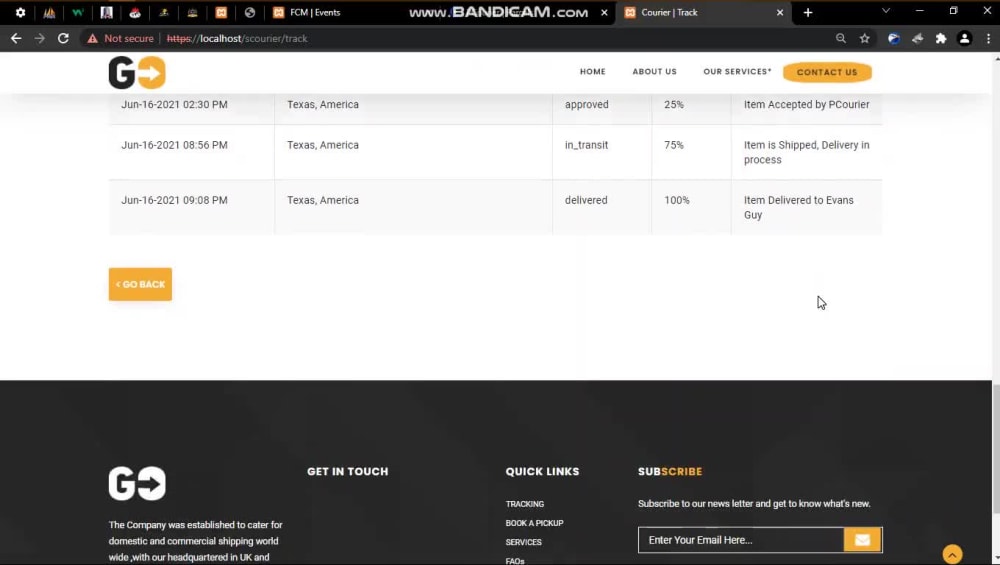Switch to the pinned green W tab
The height and width of the screenshot is (565, 1000).
(x=78, y=12)
